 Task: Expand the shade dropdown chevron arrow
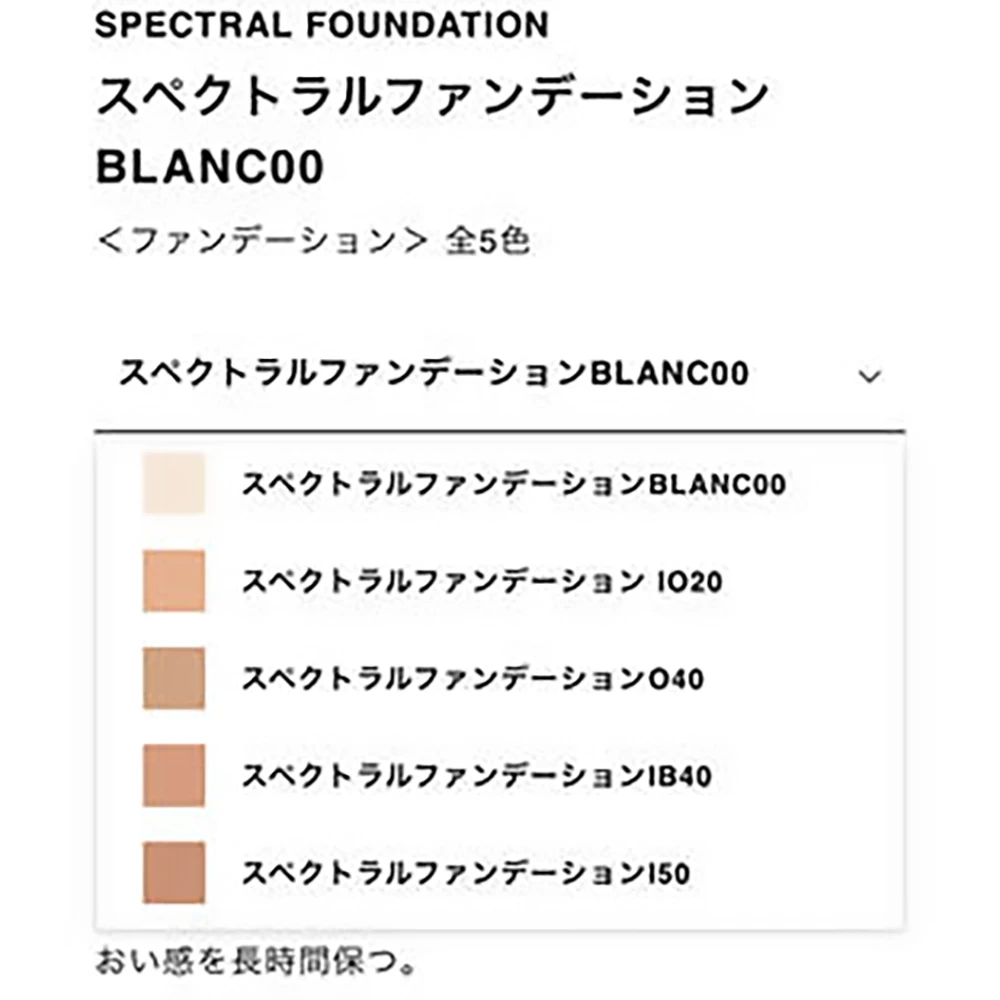click(870, 377)
